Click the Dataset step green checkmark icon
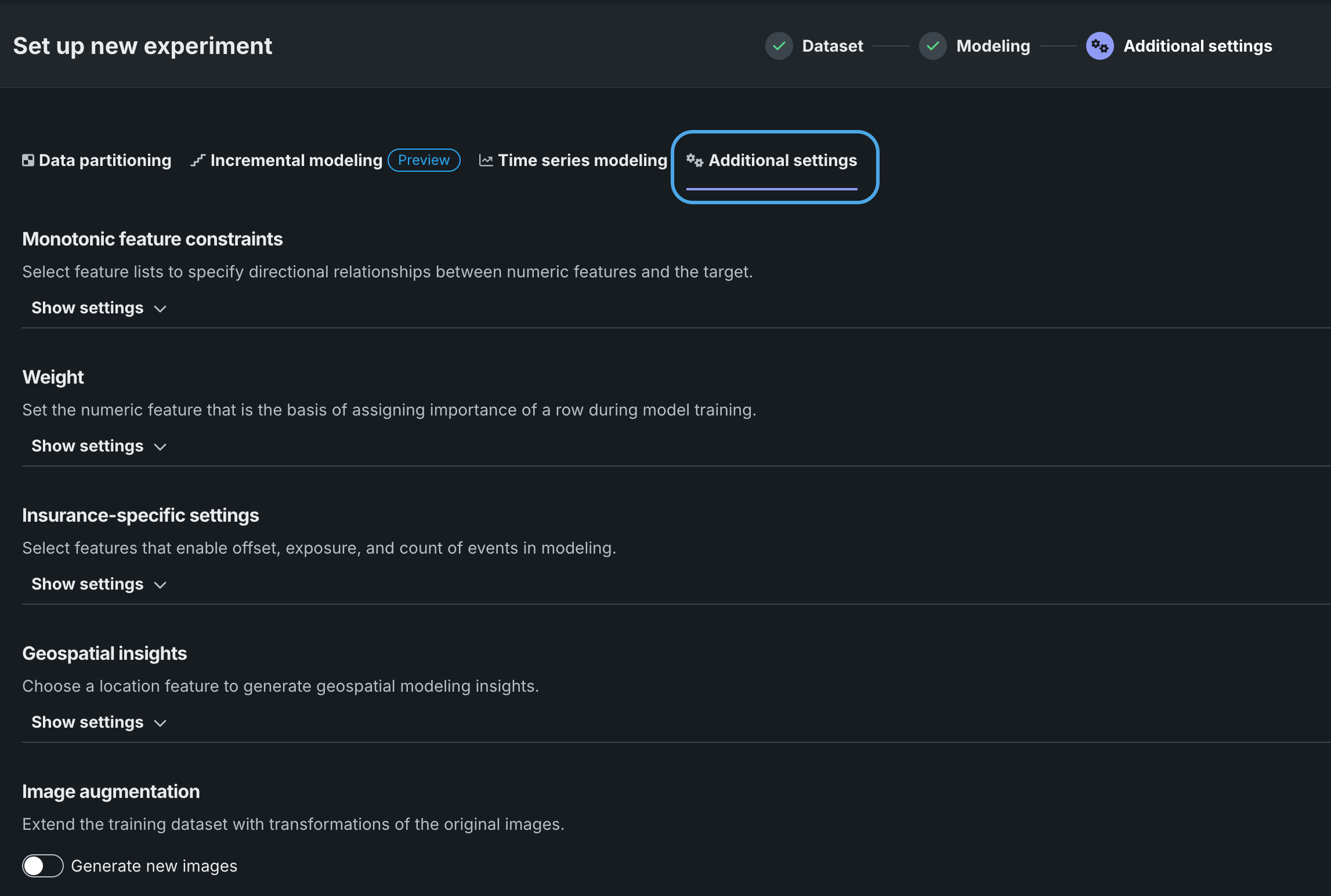 coord(779,46)
